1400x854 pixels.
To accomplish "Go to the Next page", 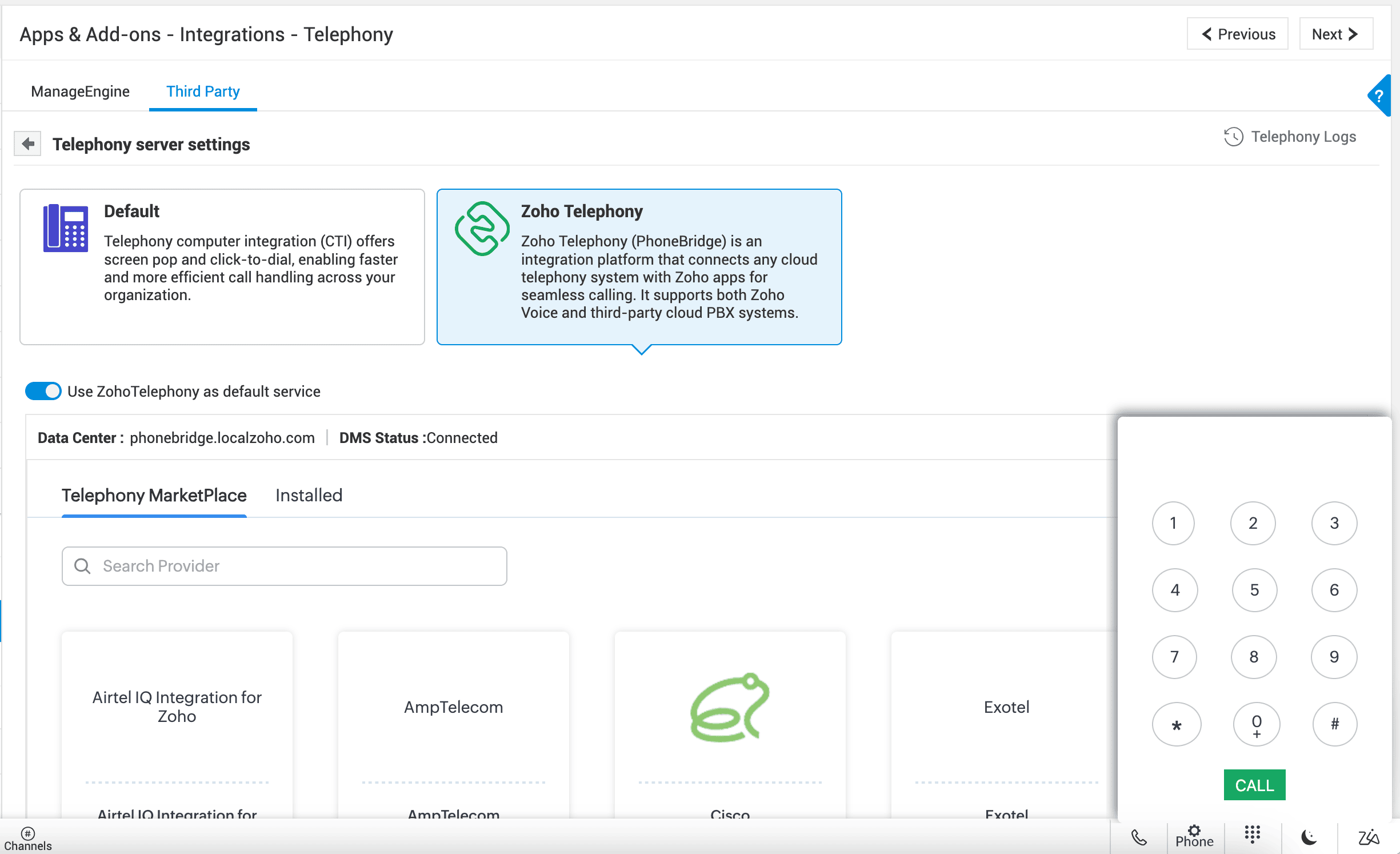I will pyautogui.click(x=1336, y=34).
